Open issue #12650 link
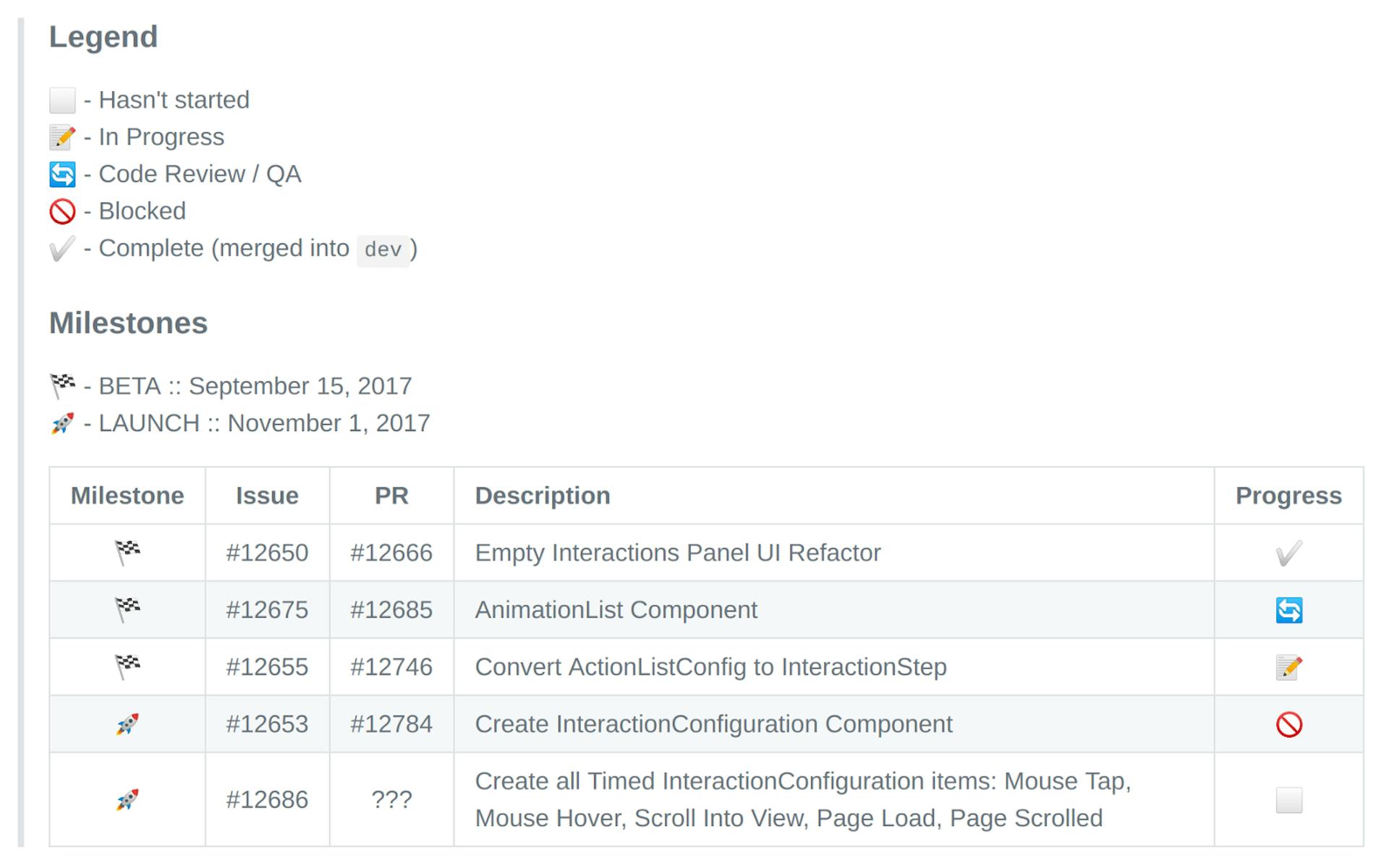1389x868 pixels. click(267, 553)
